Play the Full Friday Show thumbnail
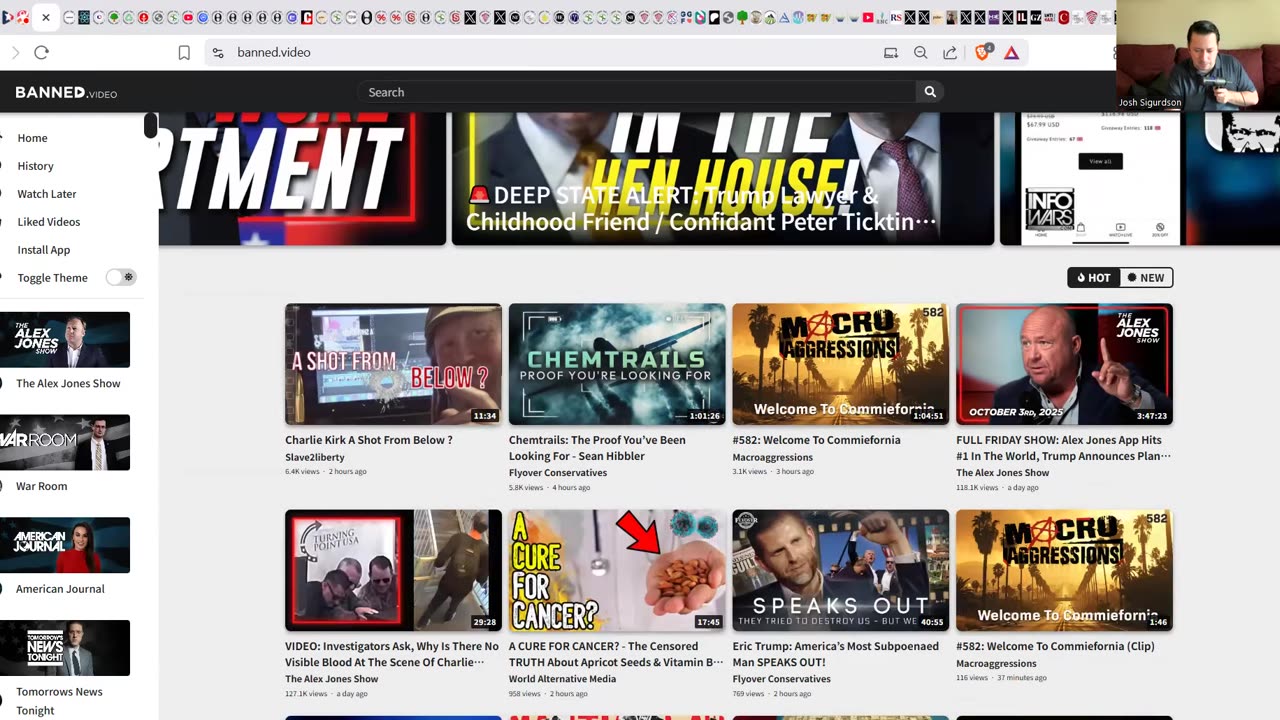The height and width of the screenshot is (720, 1280). (1064, 364)
